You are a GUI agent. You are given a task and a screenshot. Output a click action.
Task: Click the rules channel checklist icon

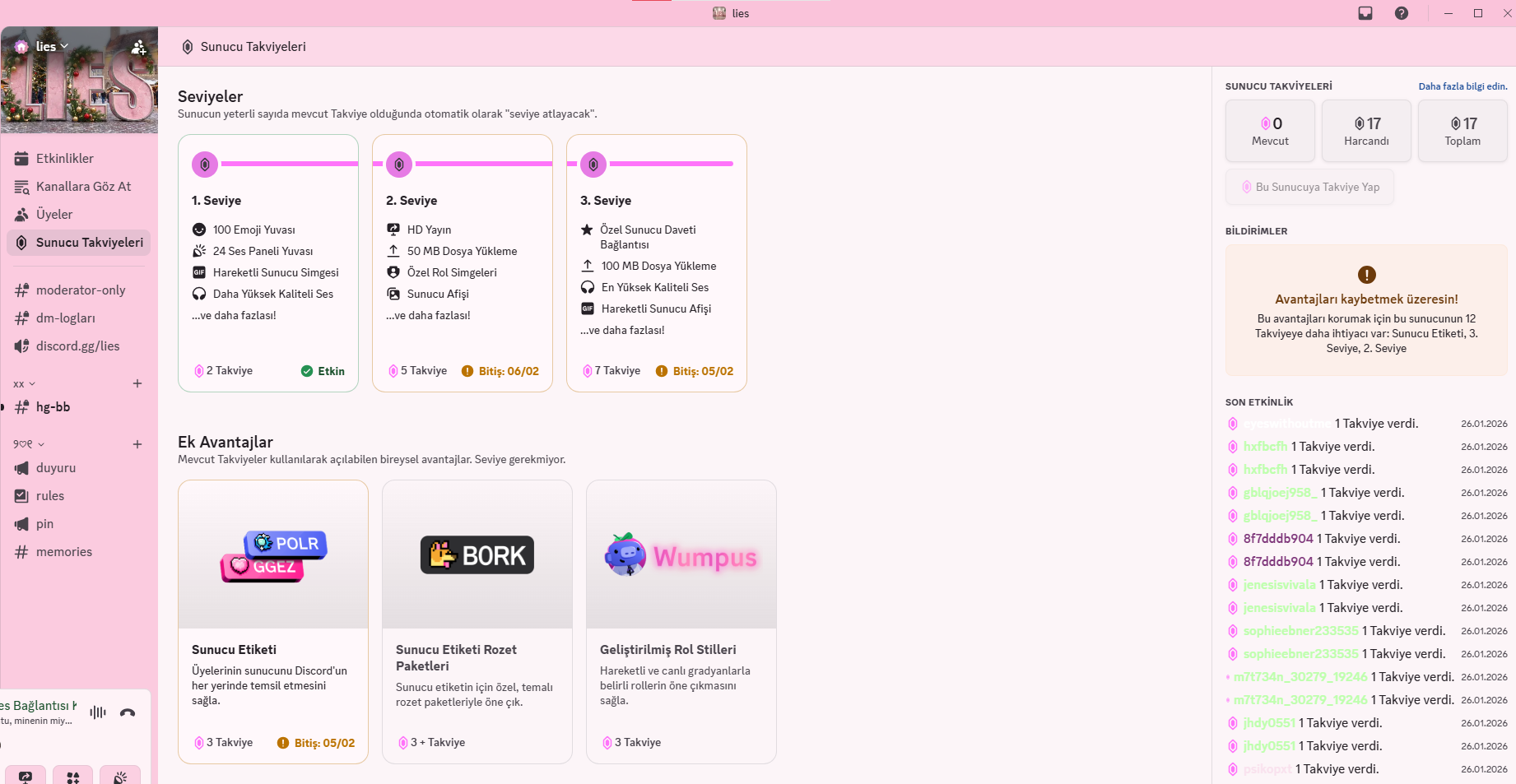tap(21, 496)
